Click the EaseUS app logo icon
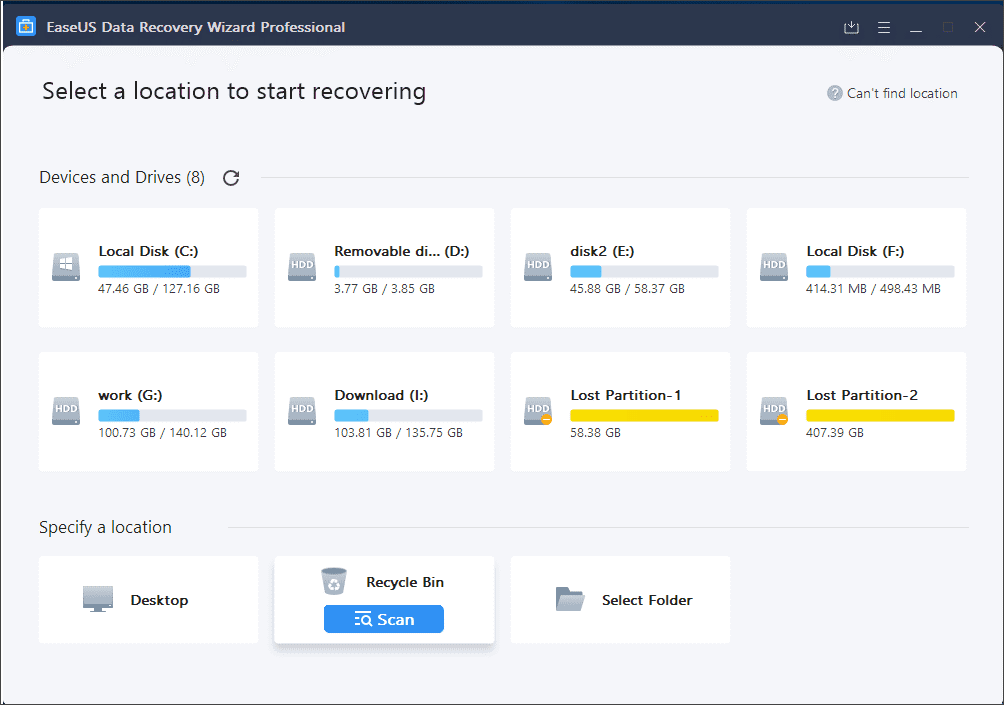Screen dimensions: 1004x705 pos(26,27)
